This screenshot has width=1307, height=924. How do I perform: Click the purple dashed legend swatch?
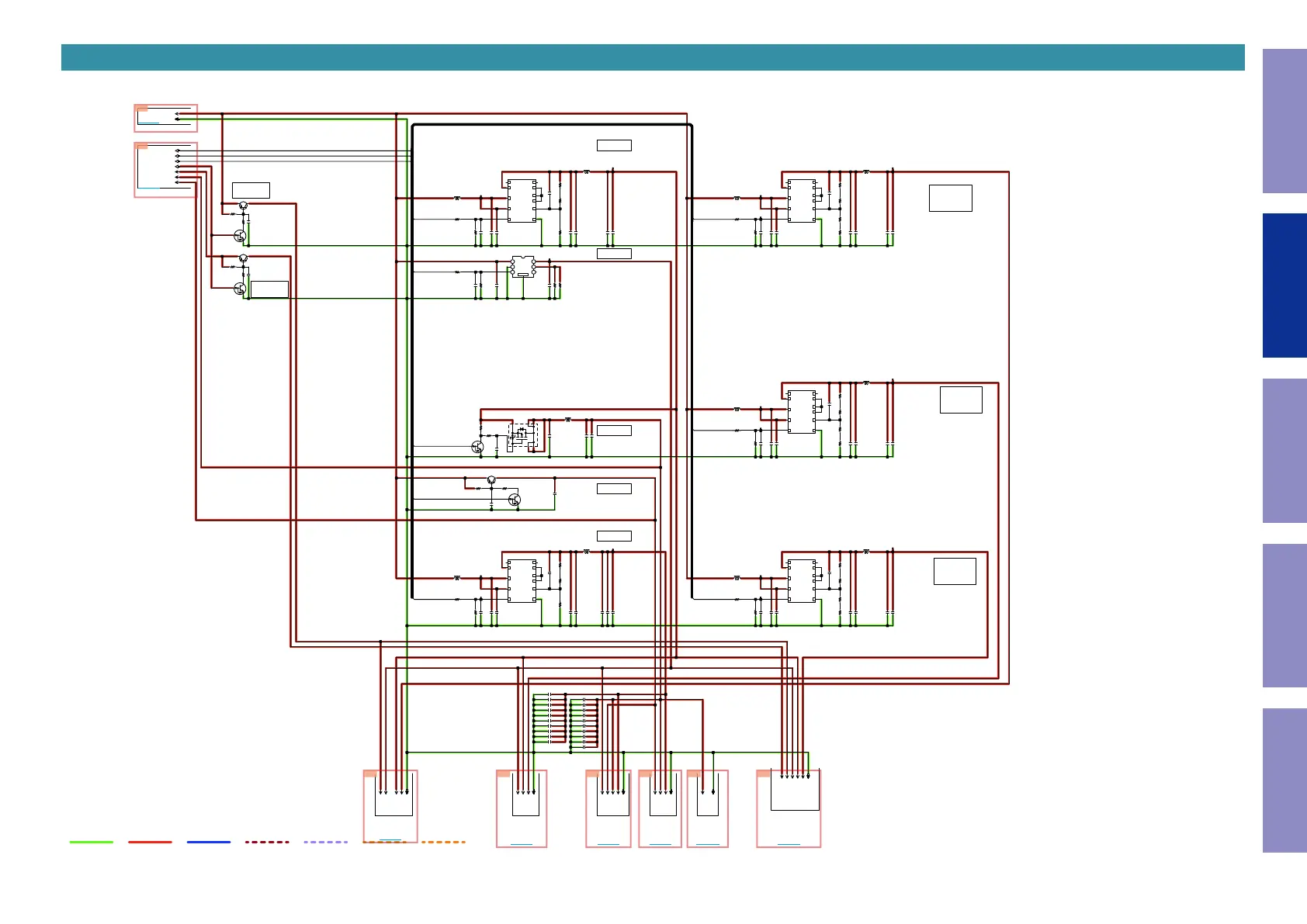pos(326,842)
